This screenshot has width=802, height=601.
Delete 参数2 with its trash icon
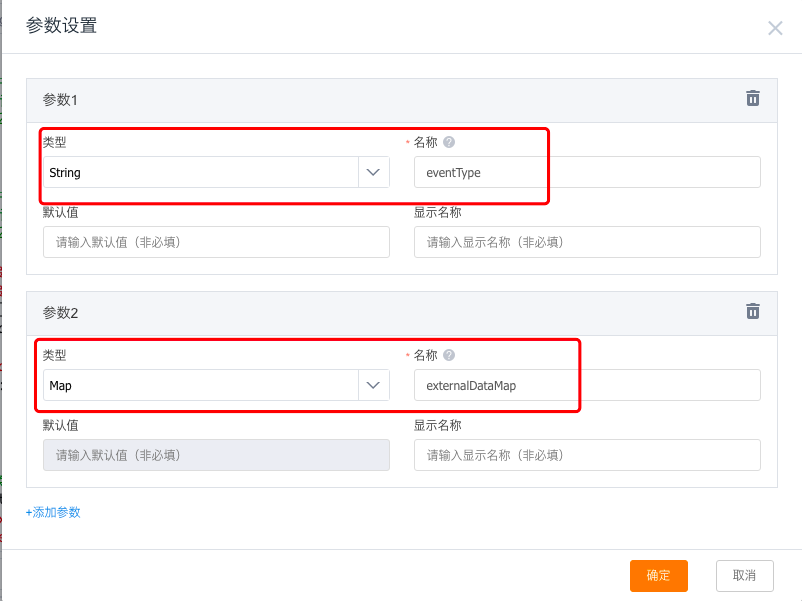752,311
